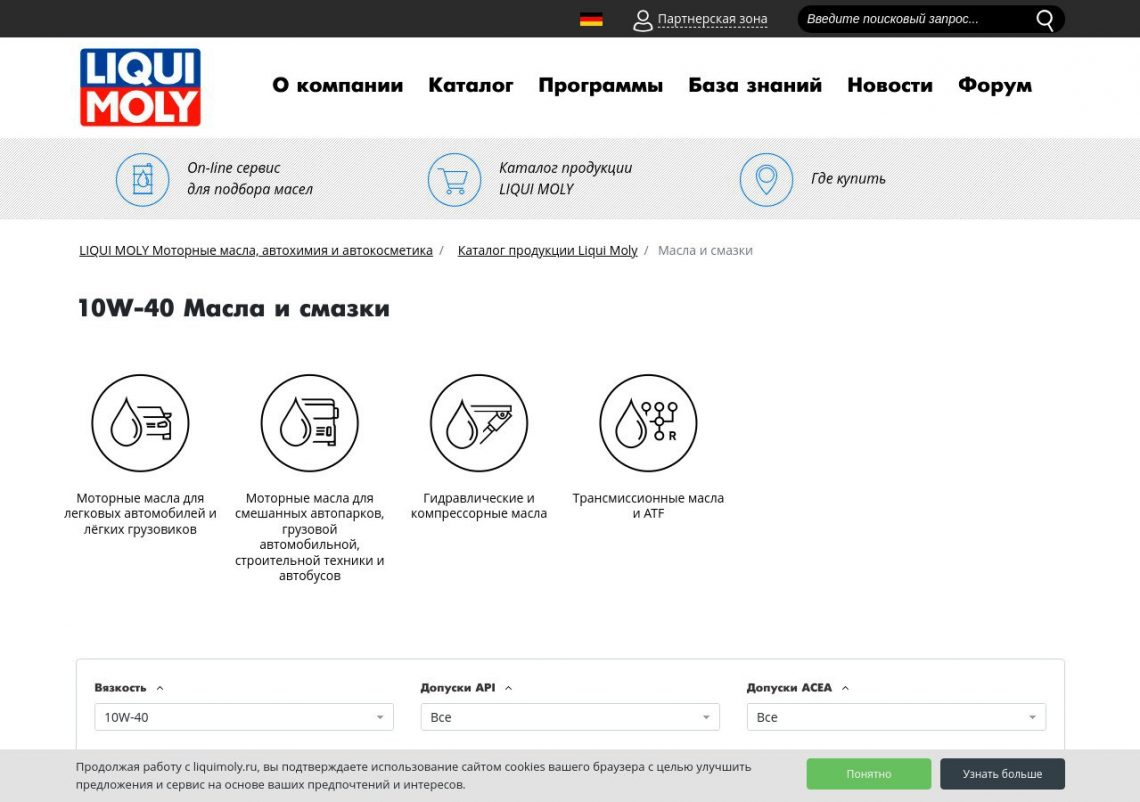Open the Вязкость 10W-40 dropdown
The height and width of the screenshot is (802, 1140).
tap(244, 717)
